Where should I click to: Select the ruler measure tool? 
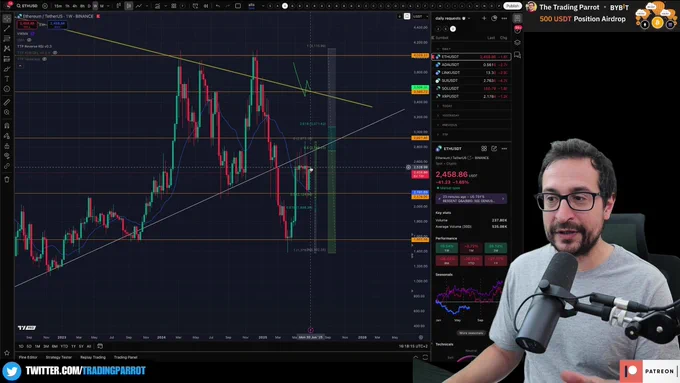tap(7, 102)
